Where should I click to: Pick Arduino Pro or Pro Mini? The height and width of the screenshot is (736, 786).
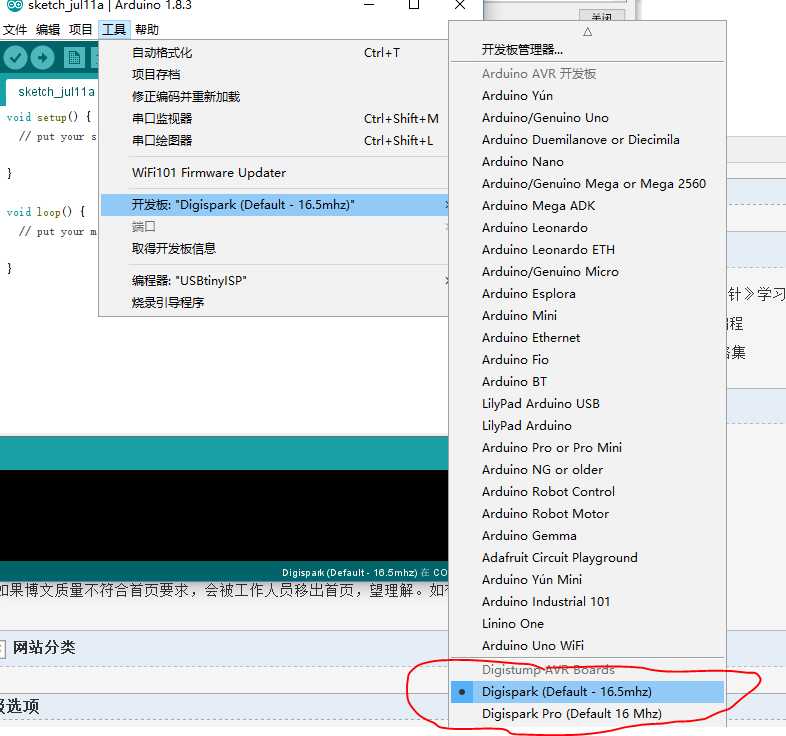coord(587,448)
